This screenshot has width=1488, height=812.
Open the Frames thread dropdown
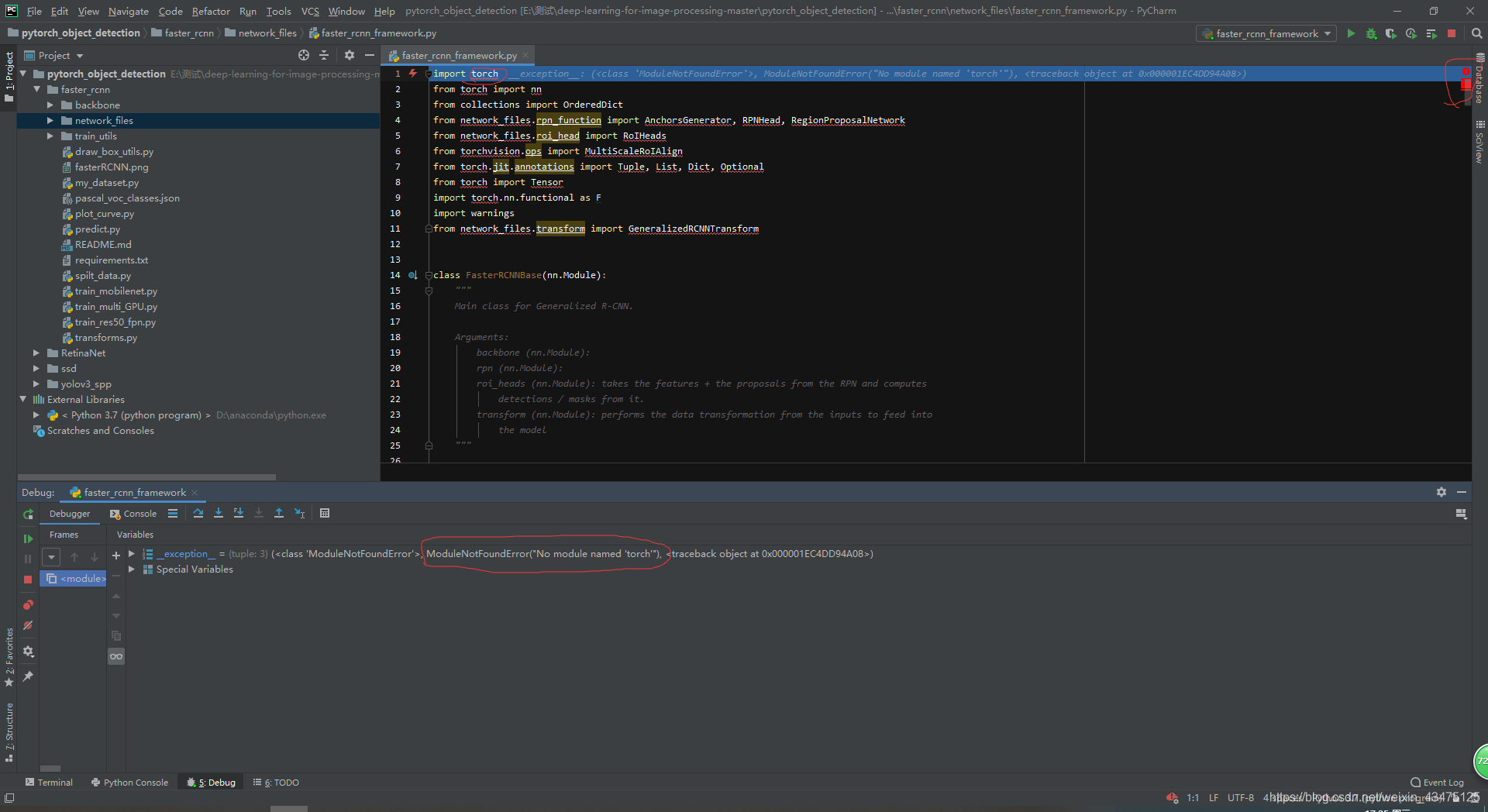point(51,556)
